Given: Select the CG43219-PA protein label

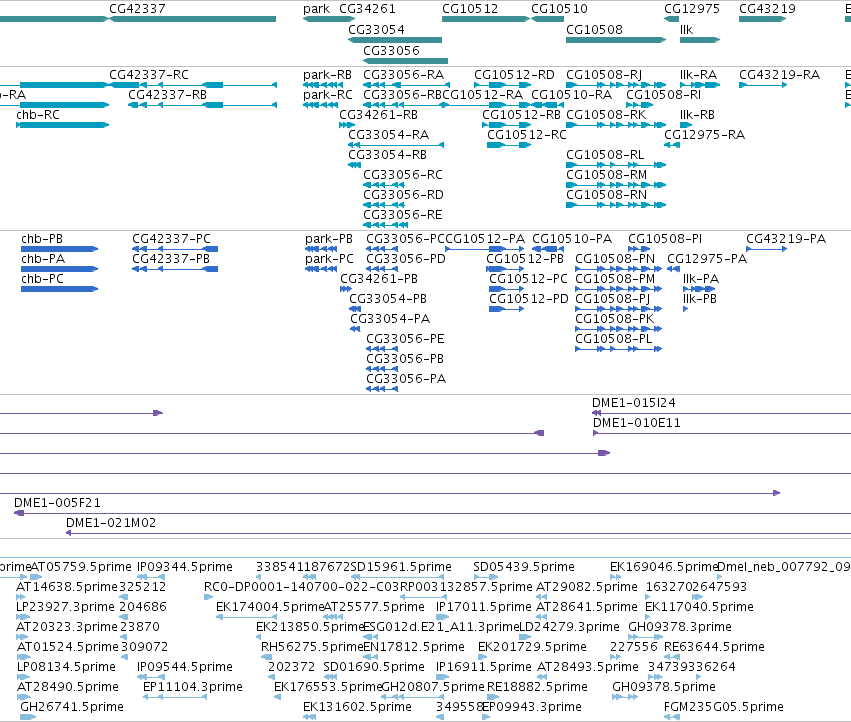Looking at the screenshot, I should tap(786, 239).
